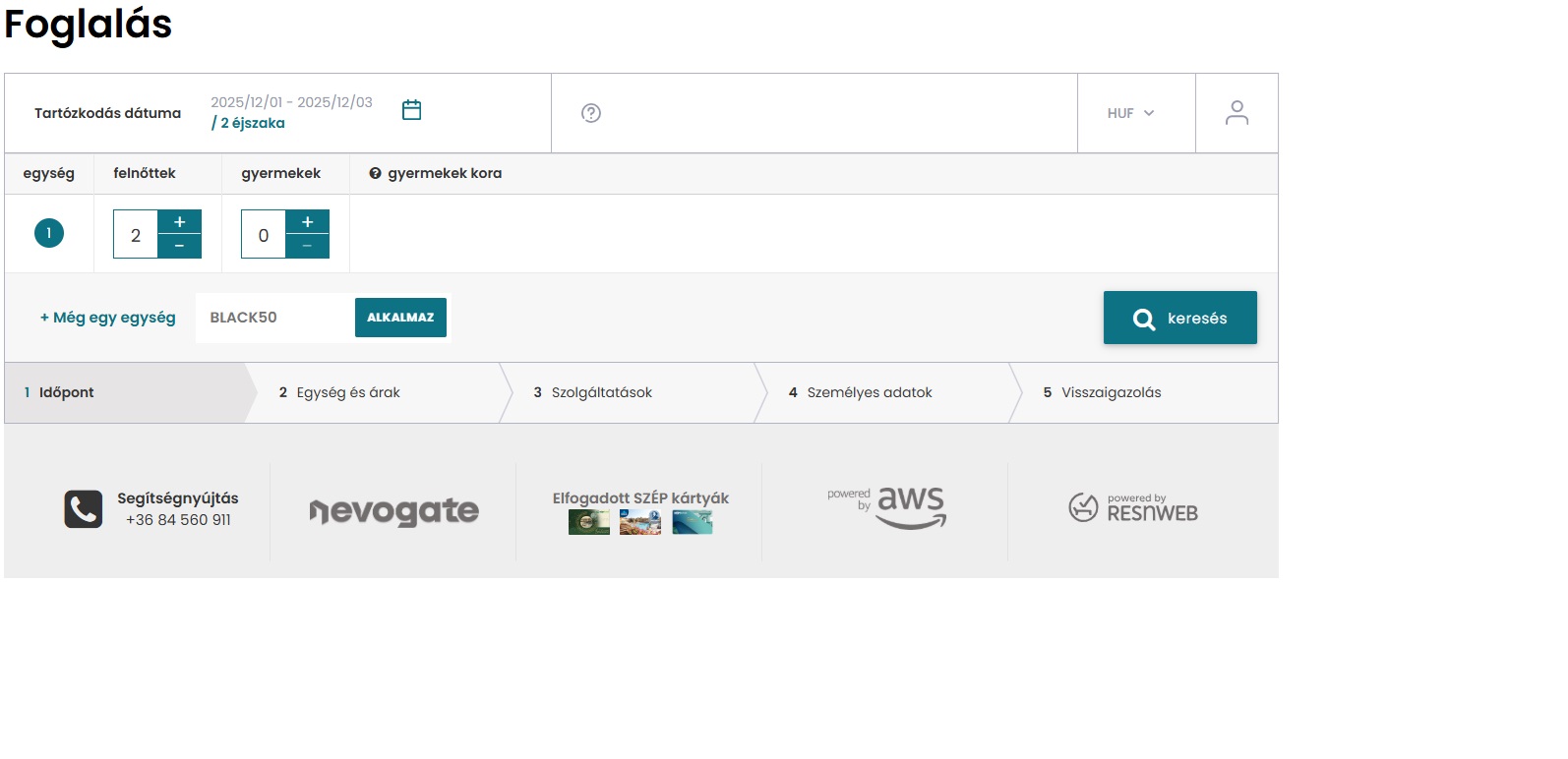Click the gyermekek kora info icon
Screen dimensions: 1568x759
(x=375, y=174)
